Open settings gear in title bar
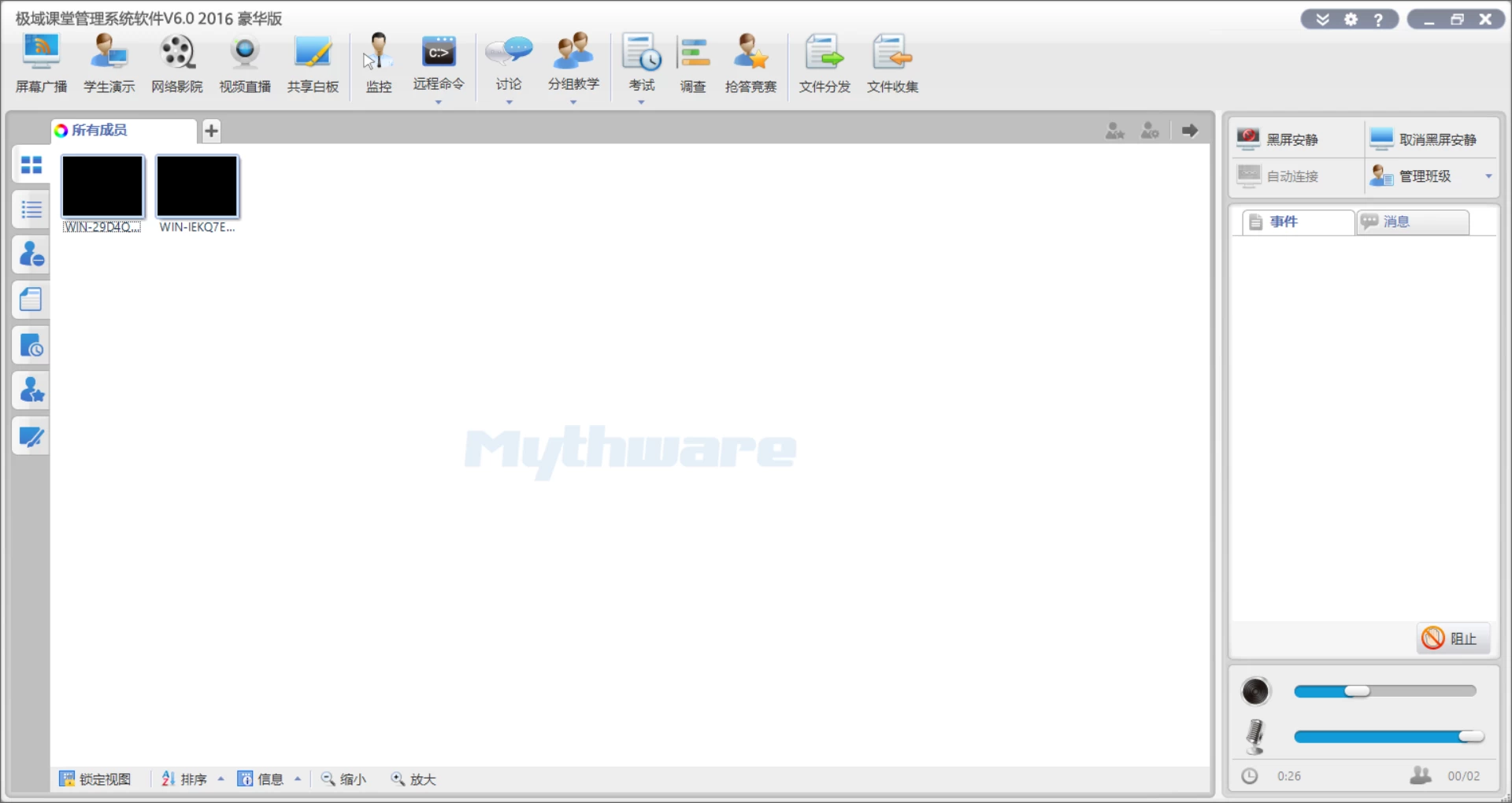This screenshot has height=803, width=1512. (x=1351, y=20)
